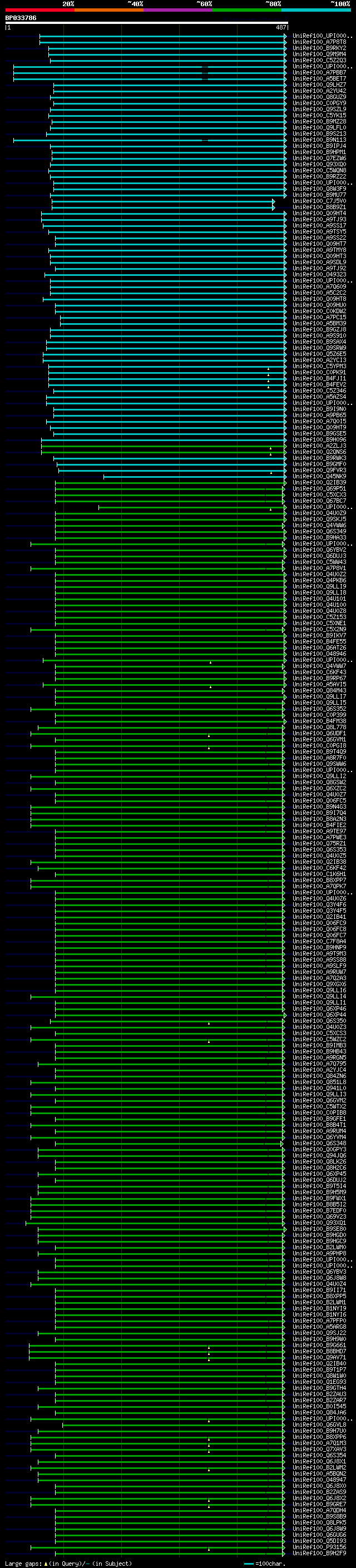
Task: Select the label UniRef100_A2YCI3
Action: coord(319,360)
